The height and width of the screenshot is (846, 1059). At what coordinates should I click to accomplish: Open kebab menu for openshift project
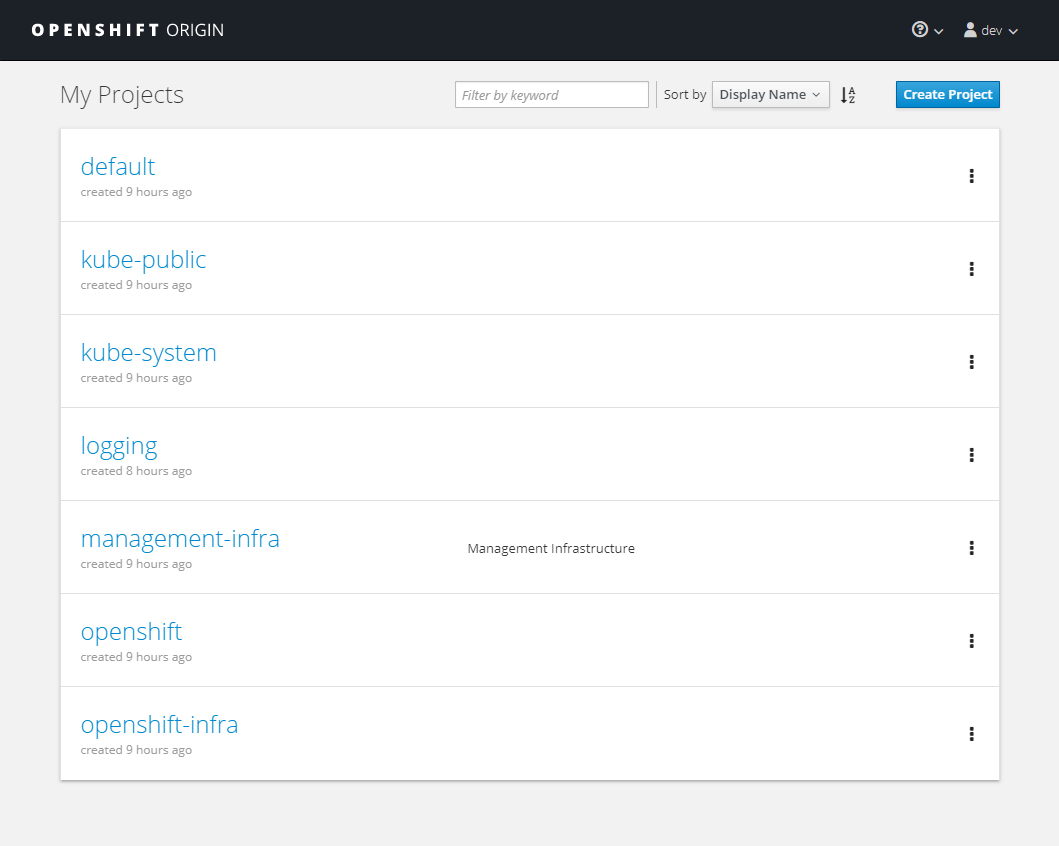tap(971, 641)
